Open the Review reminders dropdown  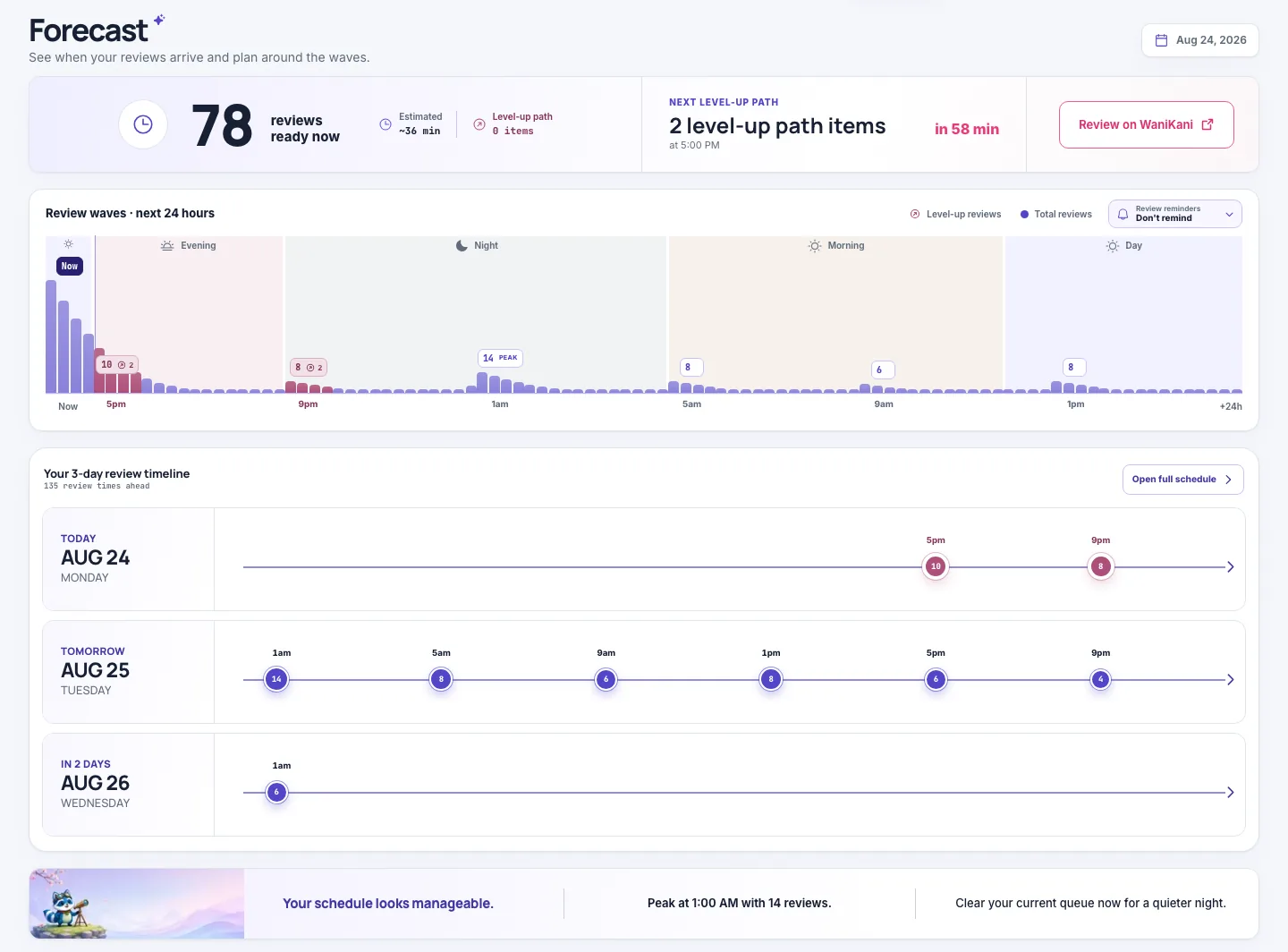pos(1175,214)
